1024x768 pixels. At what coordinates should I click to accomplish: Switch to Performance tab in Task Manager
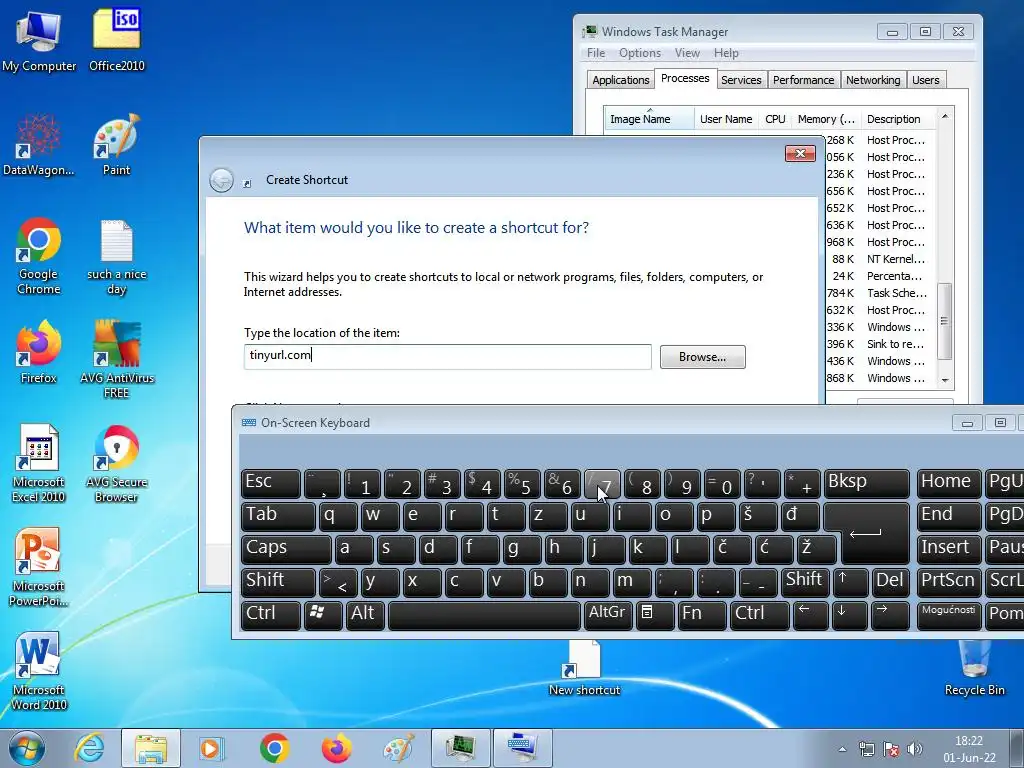tap(803, 80)
